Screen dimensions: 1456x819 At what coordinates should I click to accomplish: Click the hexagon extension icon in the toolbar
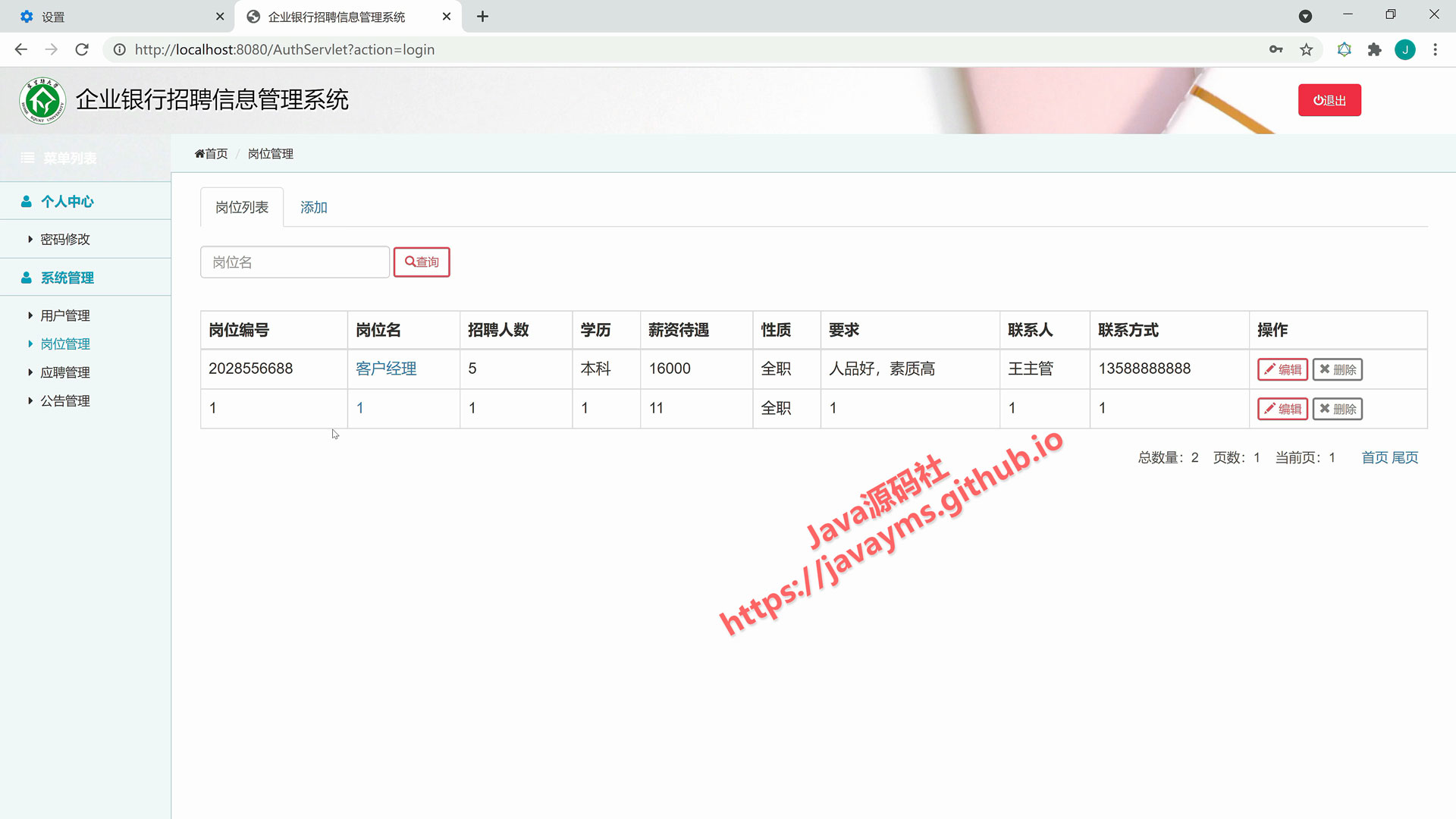(1344, 49)
